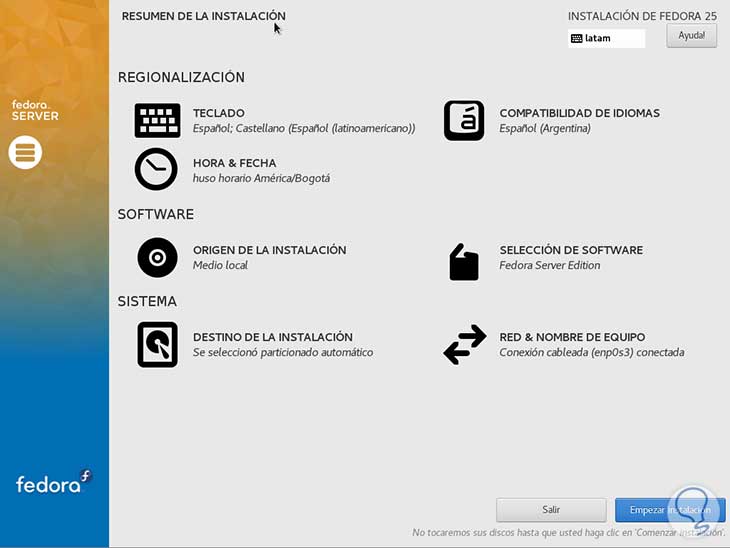
Task: Click the REGIONALIZACIÓN section heading
Action: click(181, 77)
